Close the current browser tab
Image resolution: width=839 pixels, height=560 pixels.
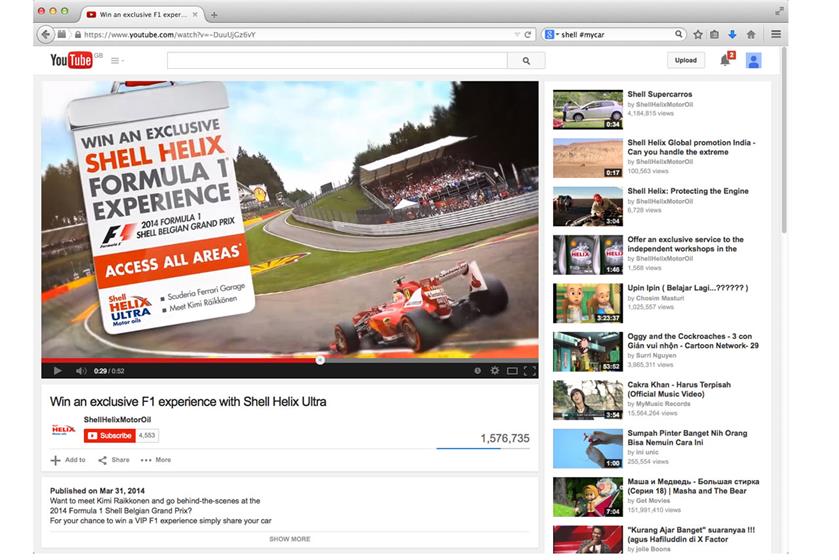(195, 14)
